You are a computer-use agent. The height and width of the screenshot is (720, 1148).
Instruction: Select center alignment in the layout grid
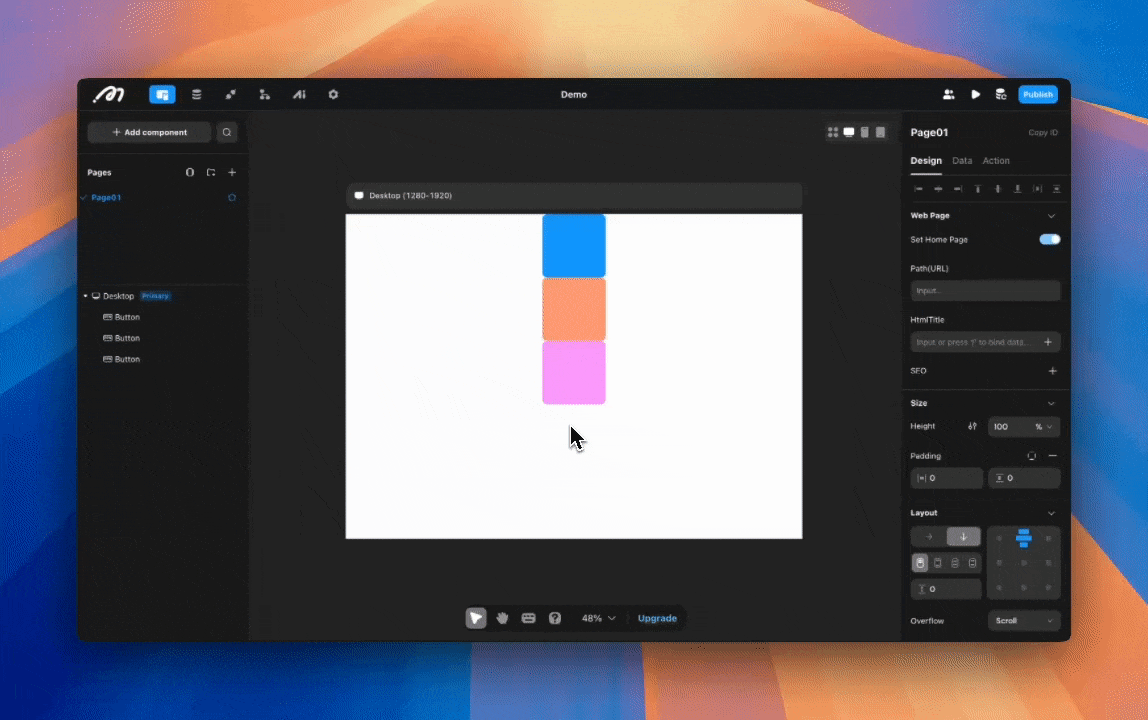pos(1024,563)
